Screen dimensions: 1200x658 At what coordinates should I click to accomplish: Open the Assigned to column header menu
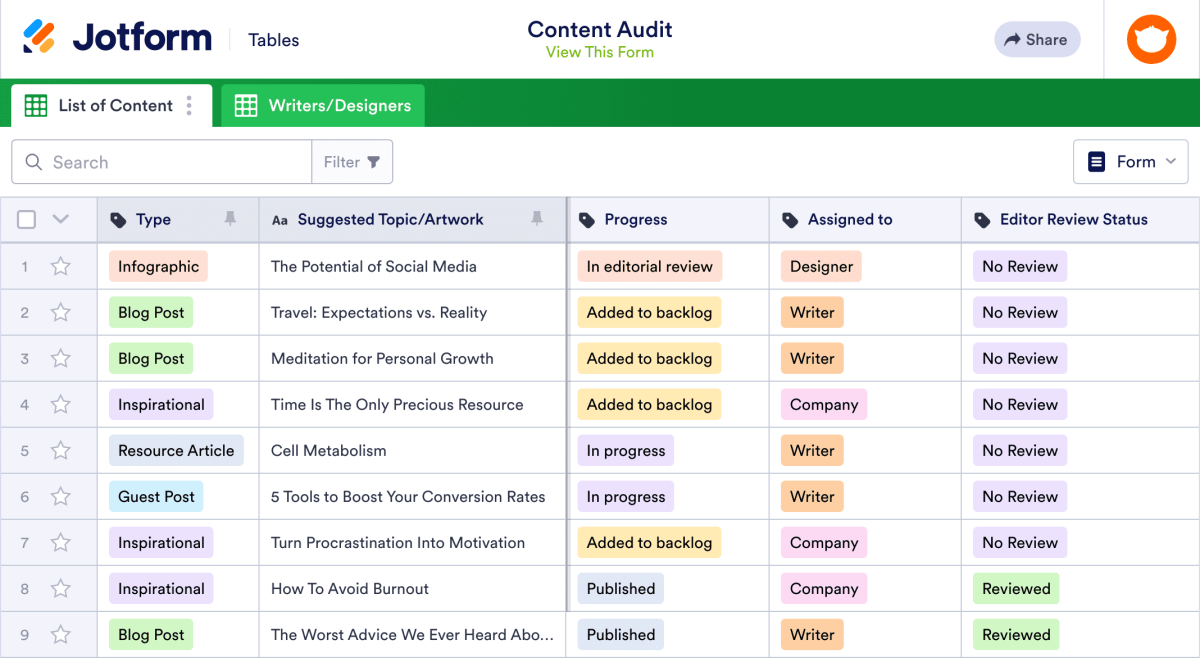pos(850,220)
